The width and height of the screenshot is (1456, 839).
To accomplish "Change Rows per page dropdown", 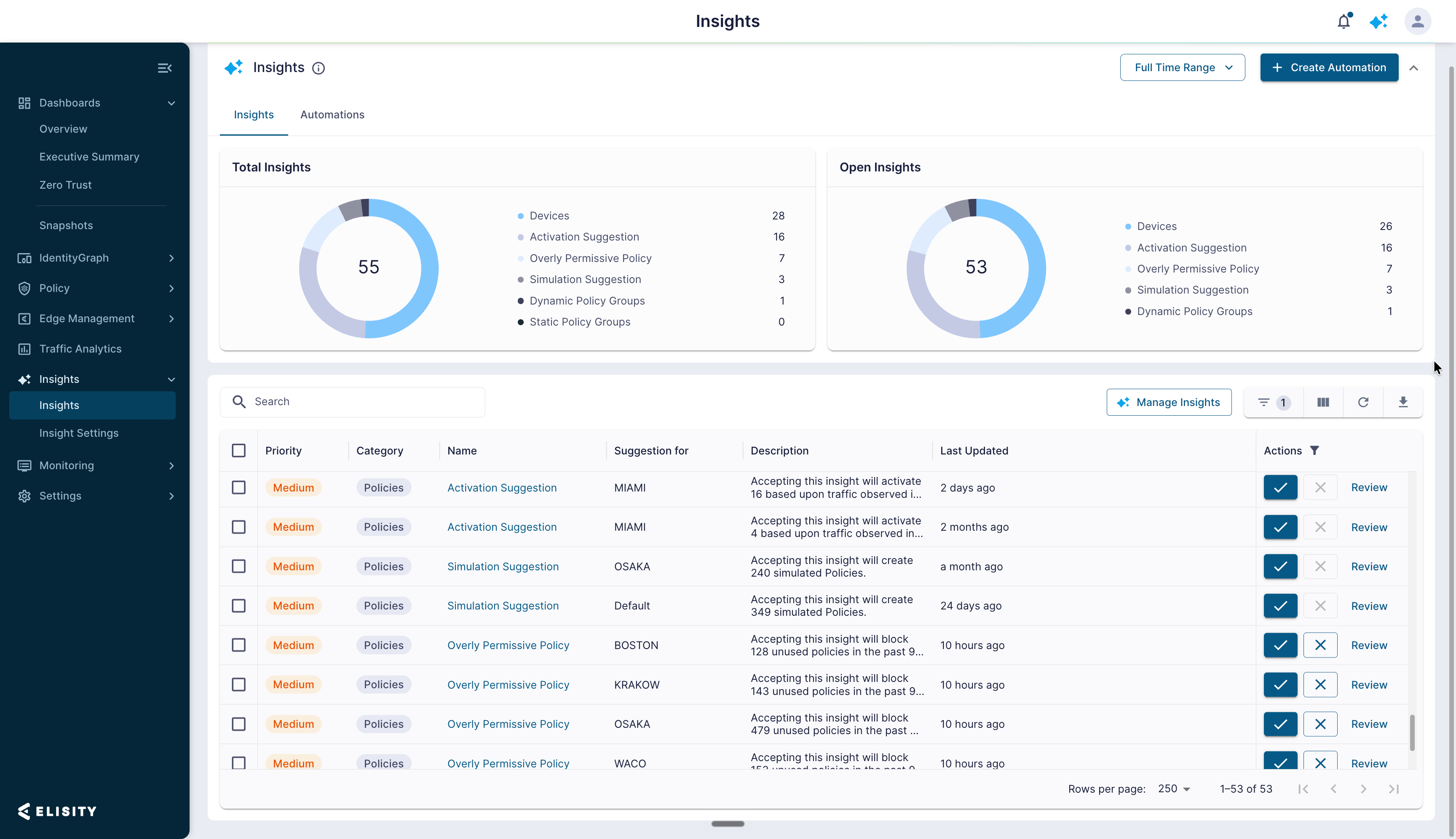I will coord(1174,788).
